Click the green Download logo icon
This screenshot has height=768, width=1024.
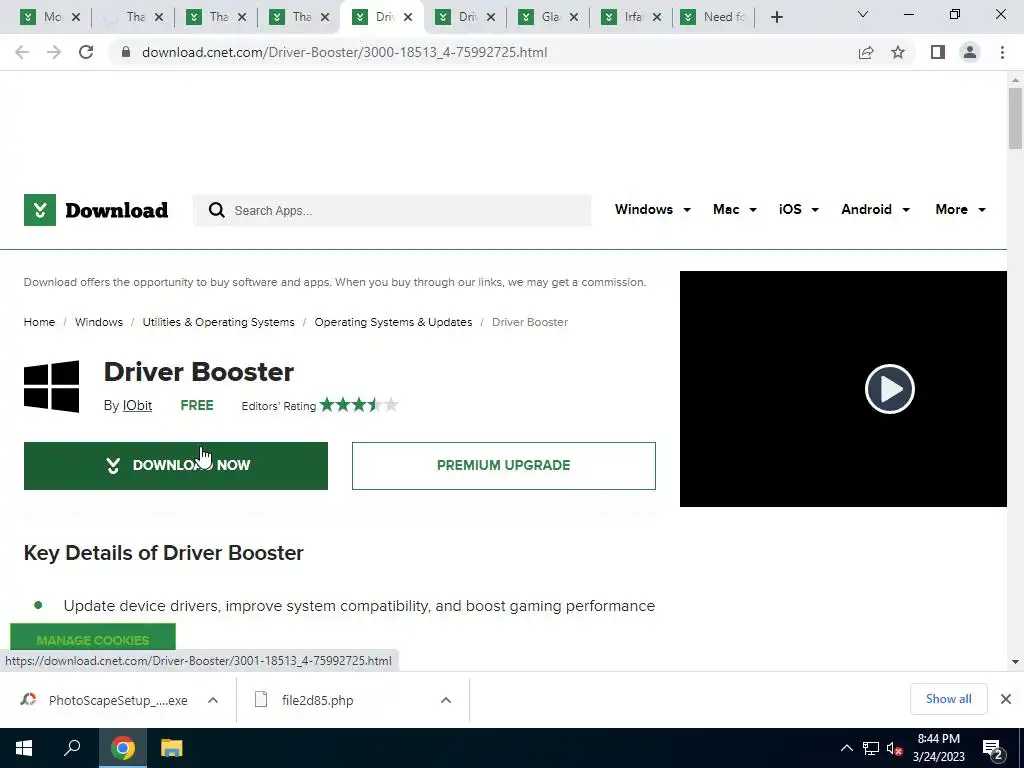coord(40,210)
